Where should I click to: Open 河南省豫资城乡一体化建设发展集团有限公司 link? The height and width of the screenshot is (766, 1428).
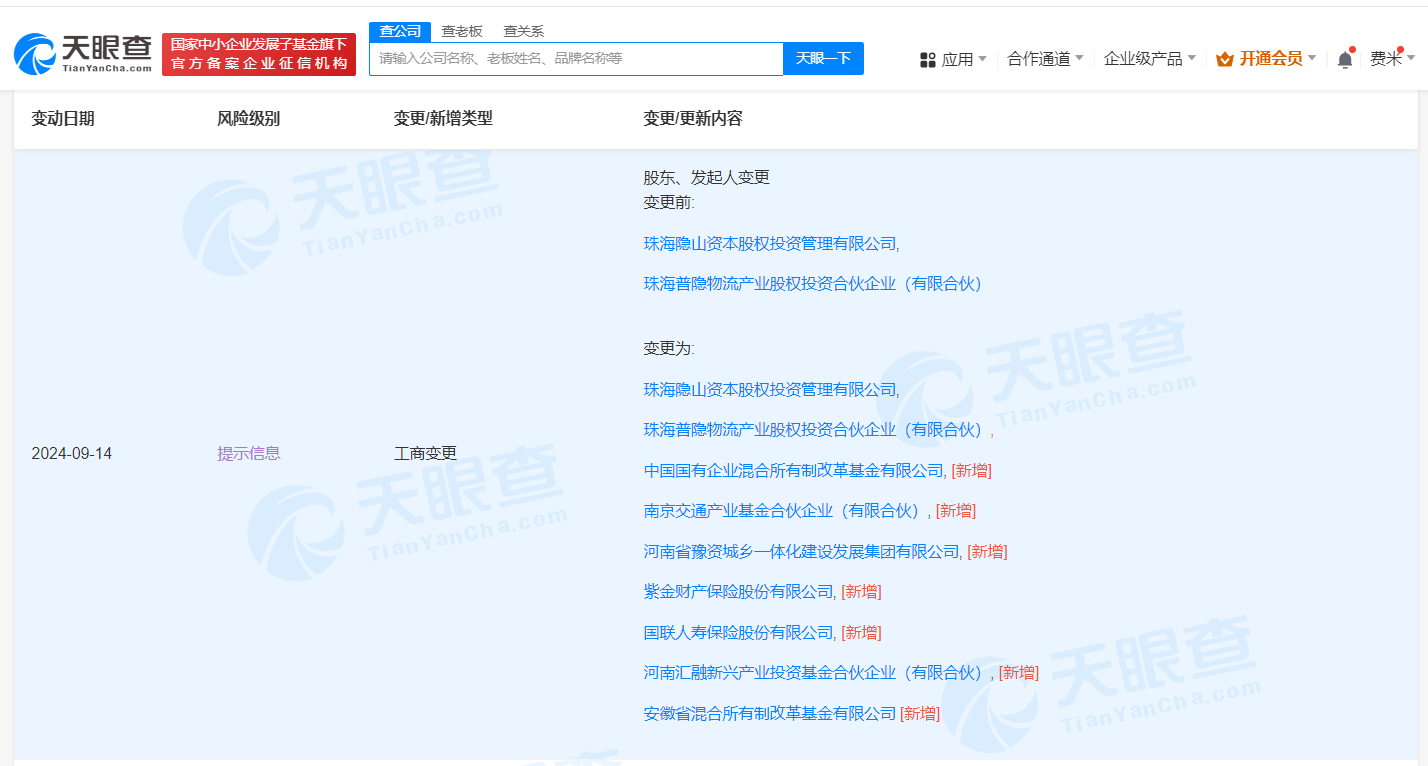(801, 551)
